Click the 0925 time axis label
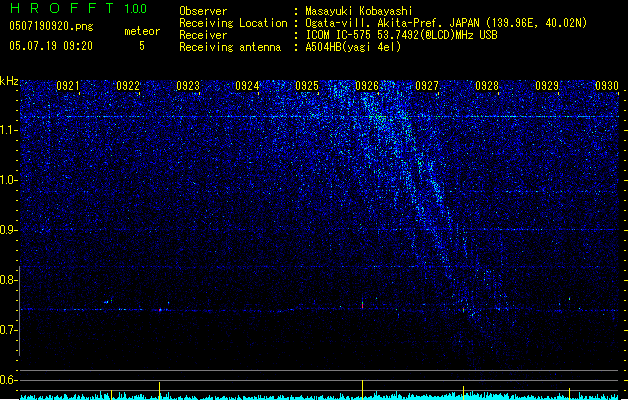Image resolution: width=629 pixels, height=400 pixels. click(x=307, y=86)
